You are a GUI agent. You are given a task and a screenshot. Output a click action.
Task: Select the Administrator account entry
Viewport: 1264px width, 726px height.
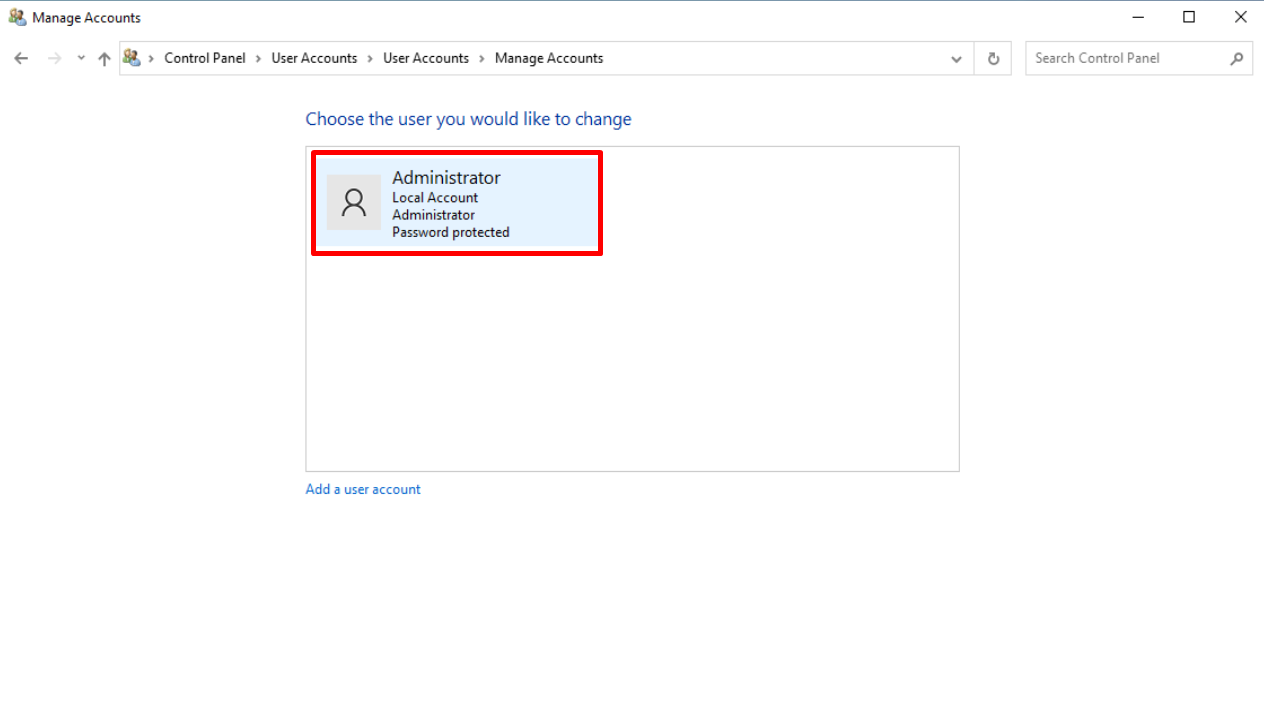pyautogui.click(x=457, y=202)
